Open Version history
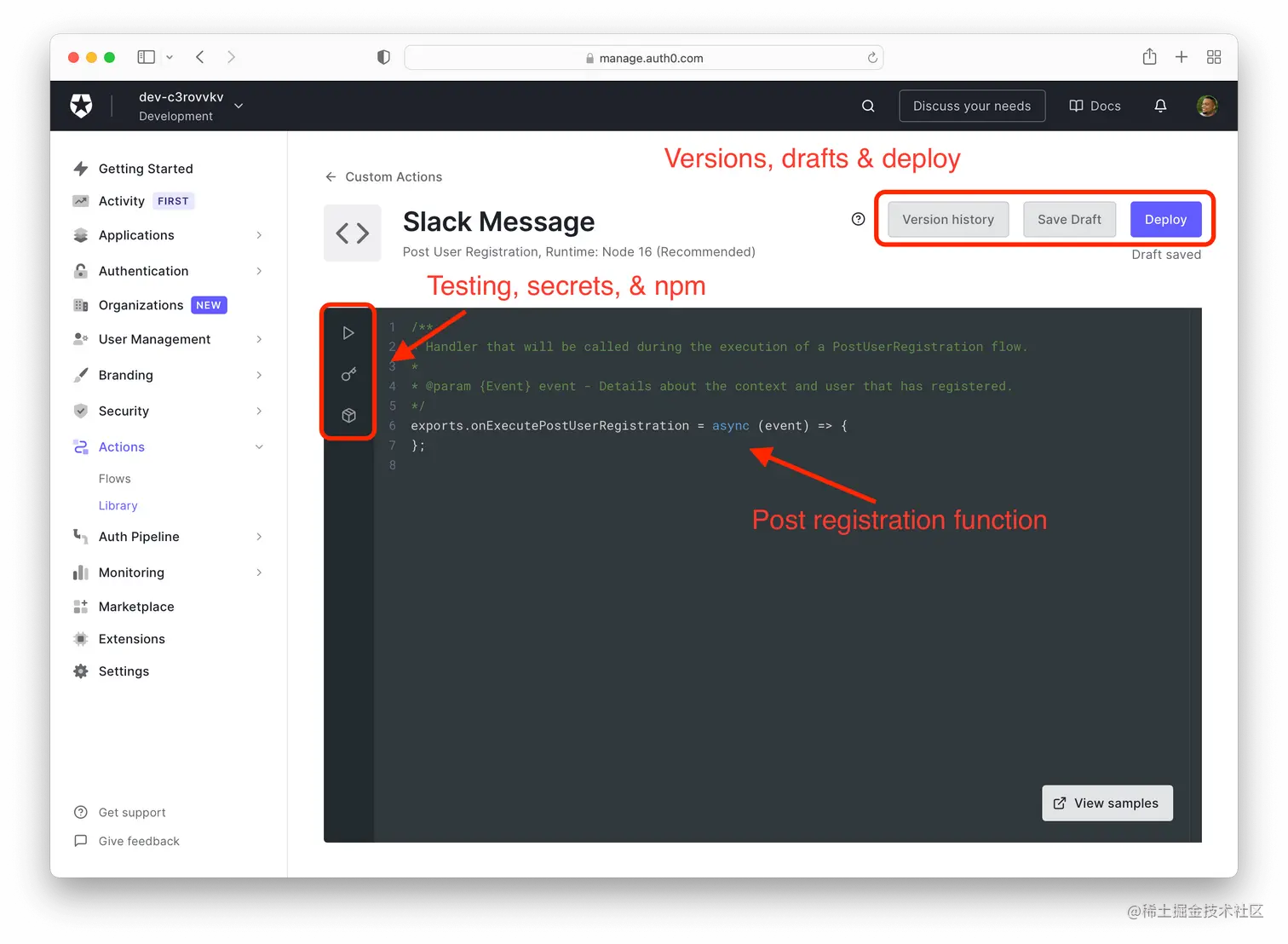1288x944 pixels. coord(947,219)
